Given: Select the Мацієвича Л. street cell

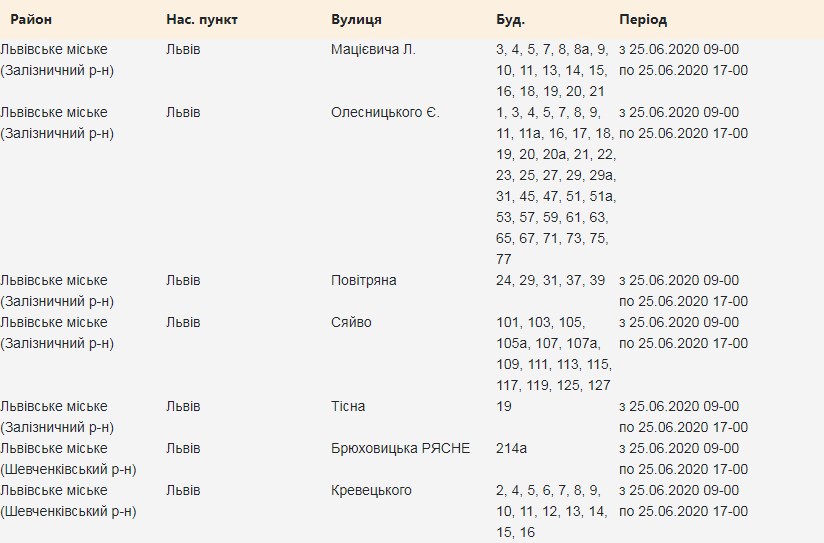Looking at the screenshot, I should coord(373,49).
